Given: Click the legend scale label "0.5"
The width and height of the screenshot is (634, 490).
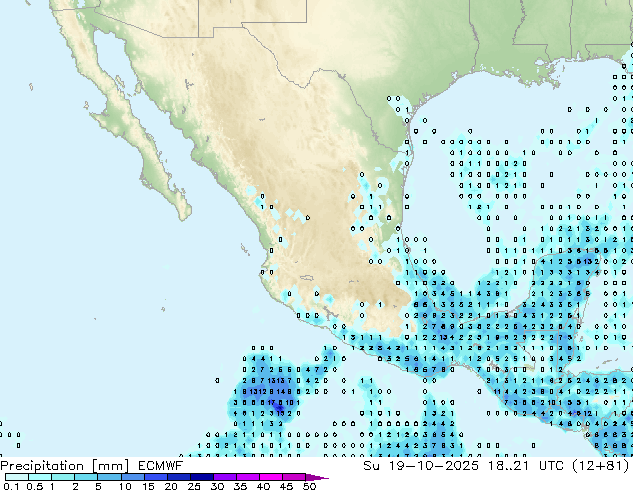Looking at the screenshot, I should [x=35, y=486].
